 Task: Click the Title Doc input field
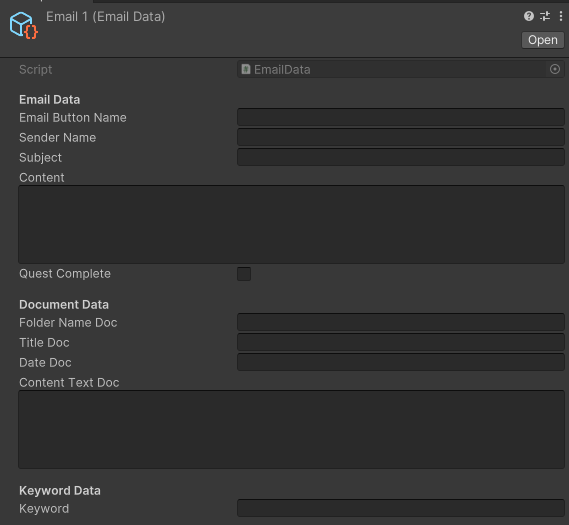[401, 342]
